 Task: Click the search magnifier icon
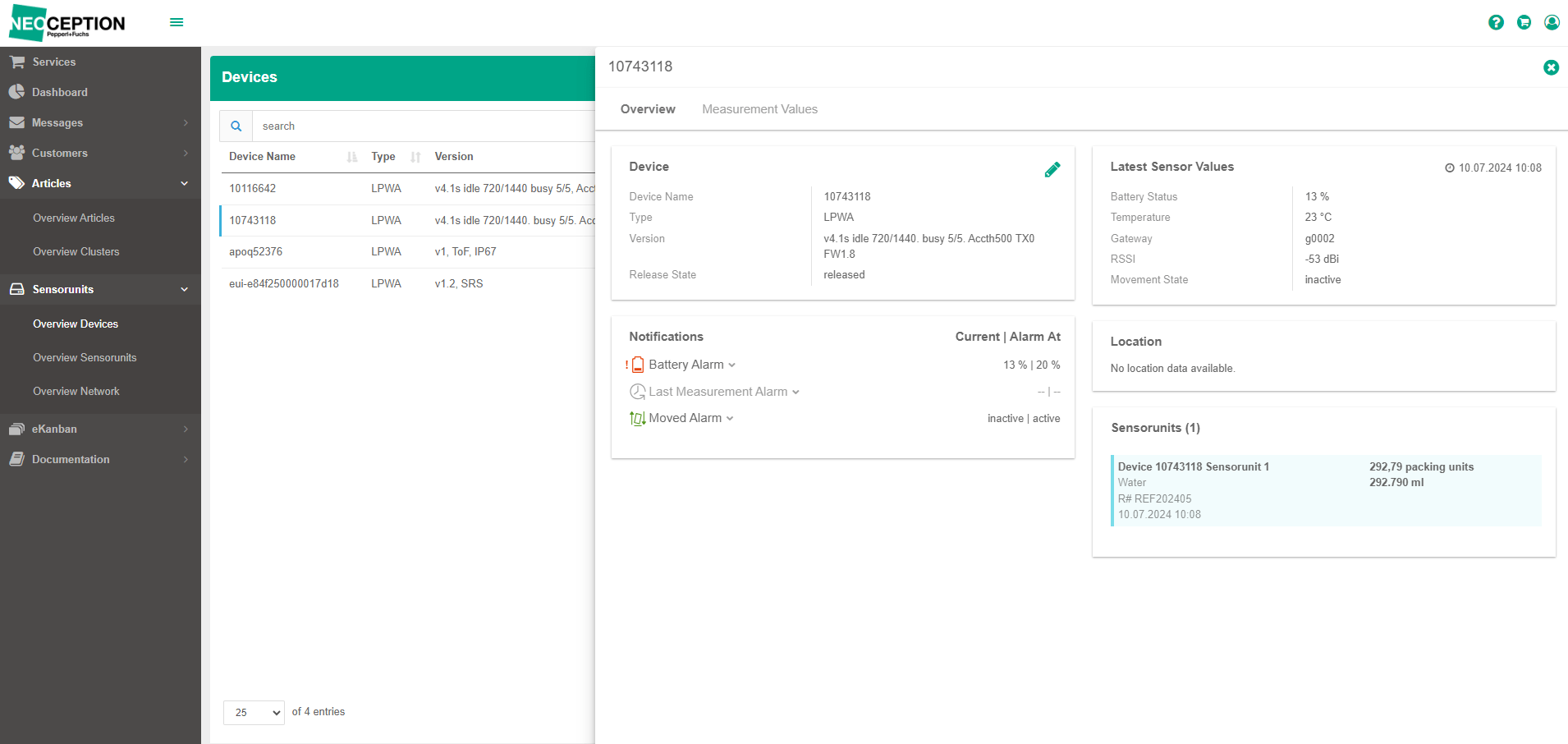click(236, 126)
